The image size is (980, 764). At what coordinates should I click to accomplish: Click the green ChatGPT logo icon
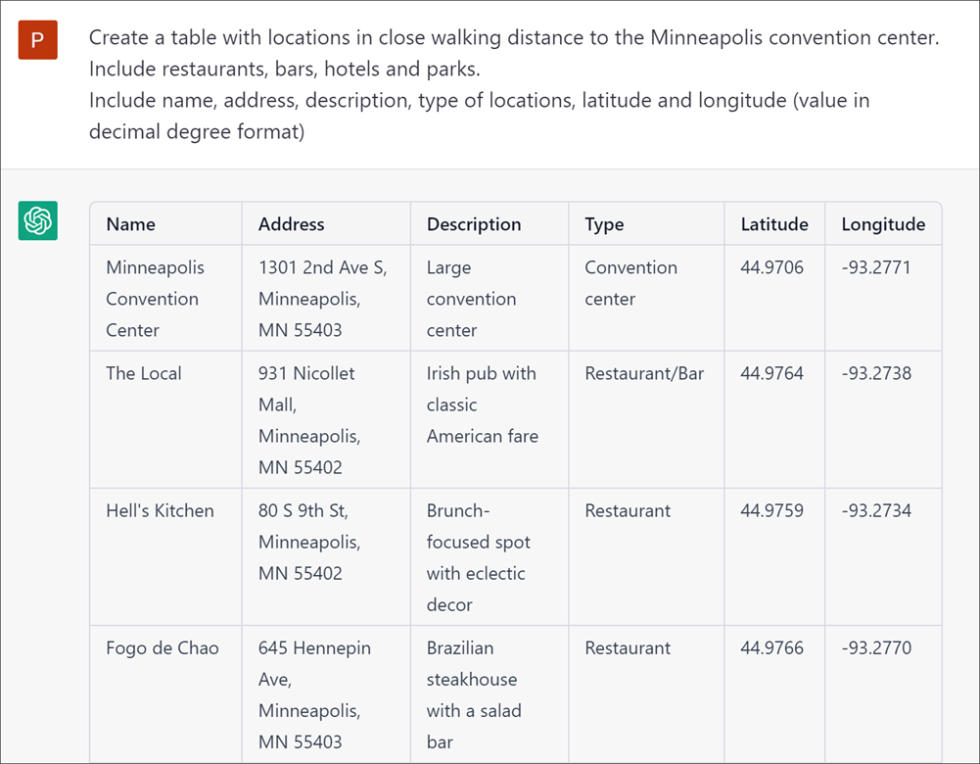[x=38, y=221]
